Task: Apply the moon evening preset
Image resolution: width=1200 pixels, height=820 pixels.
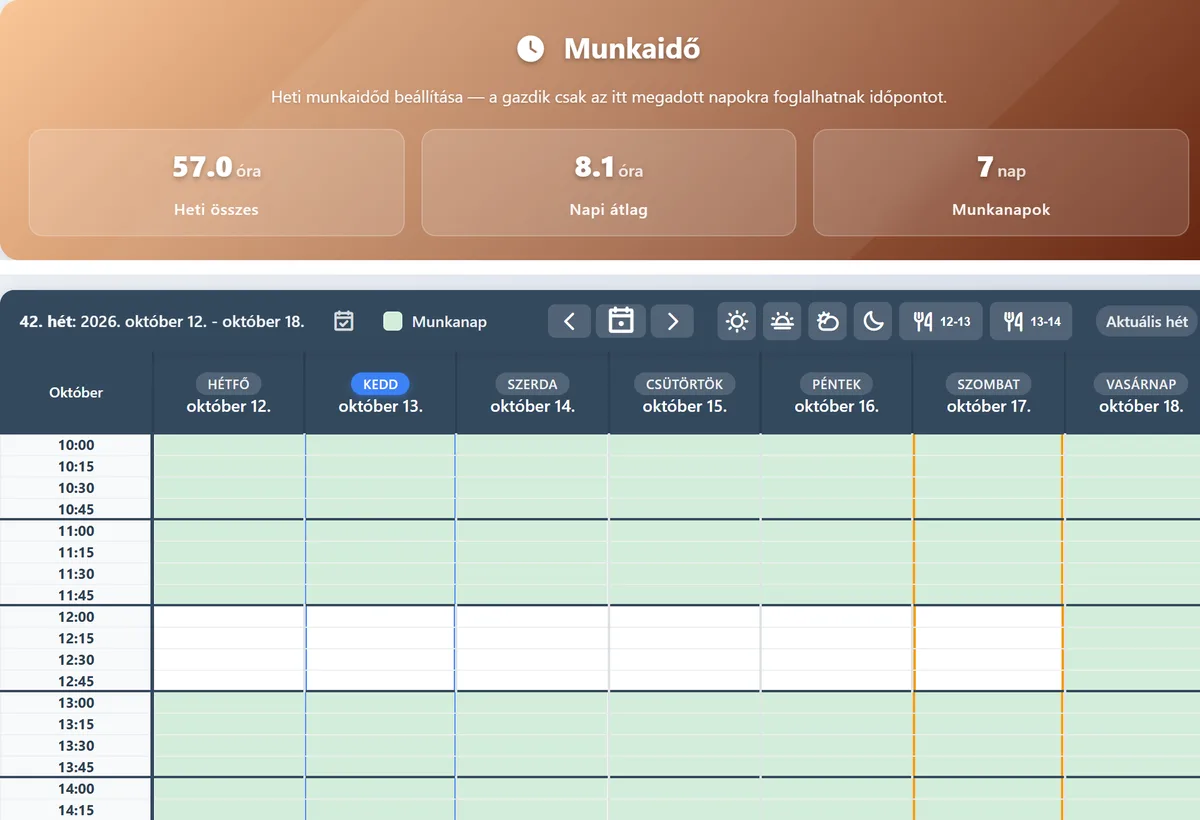Action: [873, 321]
